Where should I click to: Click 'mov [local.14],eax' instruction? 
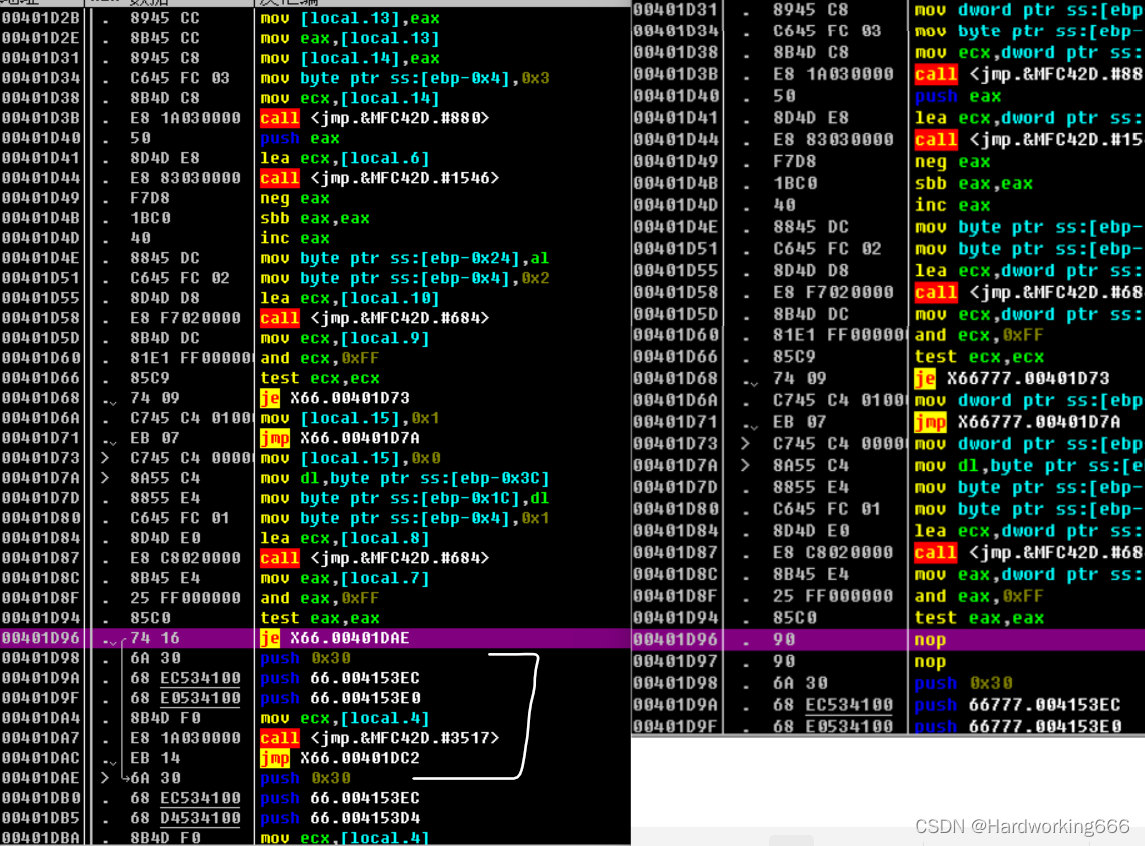350,58
